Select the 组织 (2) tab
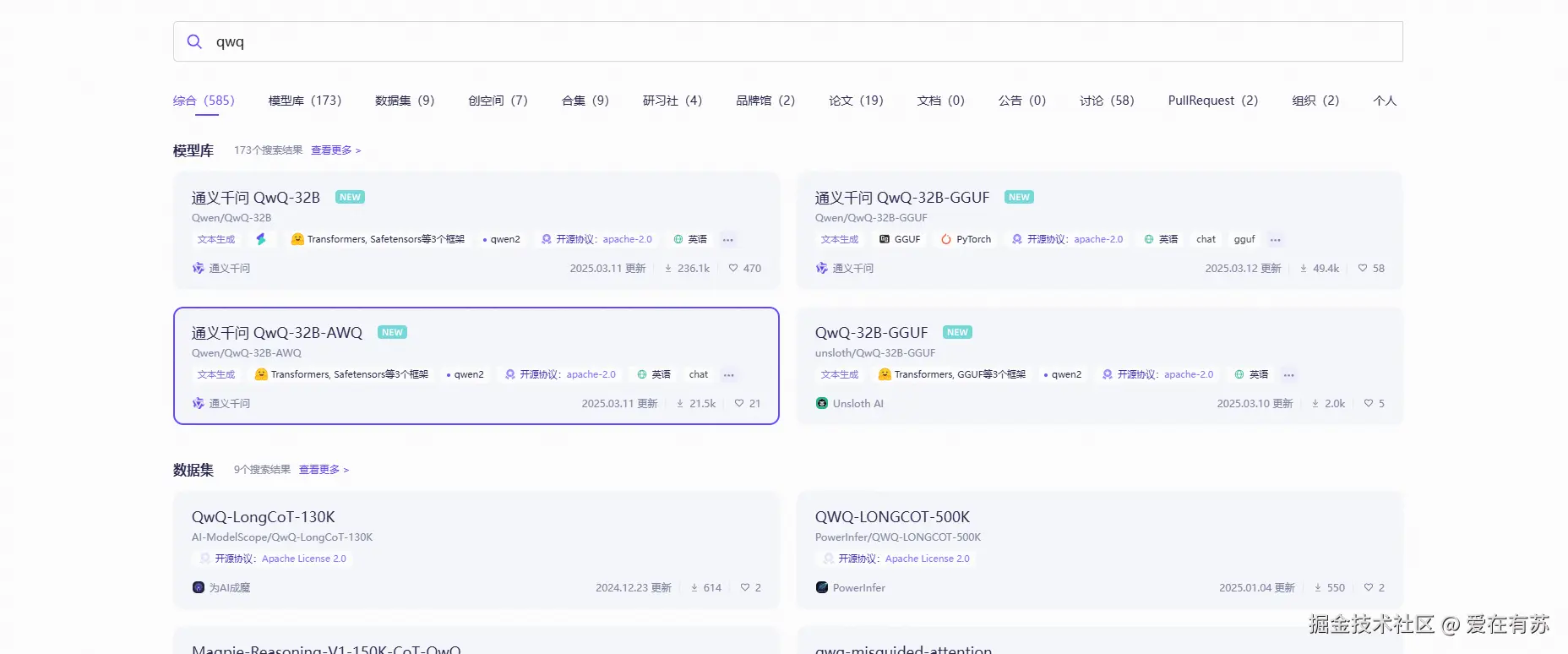 click(1315, 101)
